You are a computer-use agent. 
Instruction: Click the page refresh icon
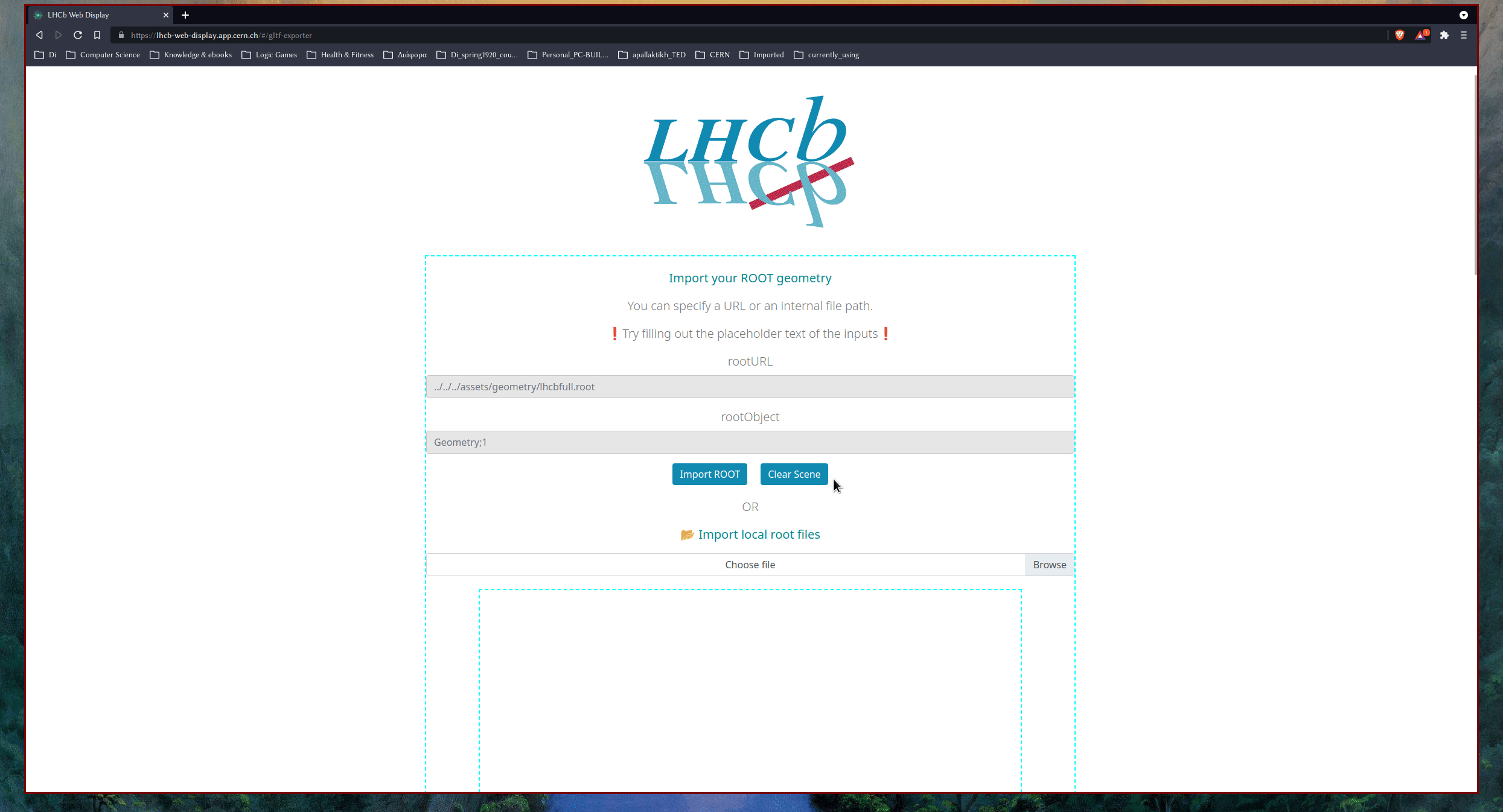point(78,35)
